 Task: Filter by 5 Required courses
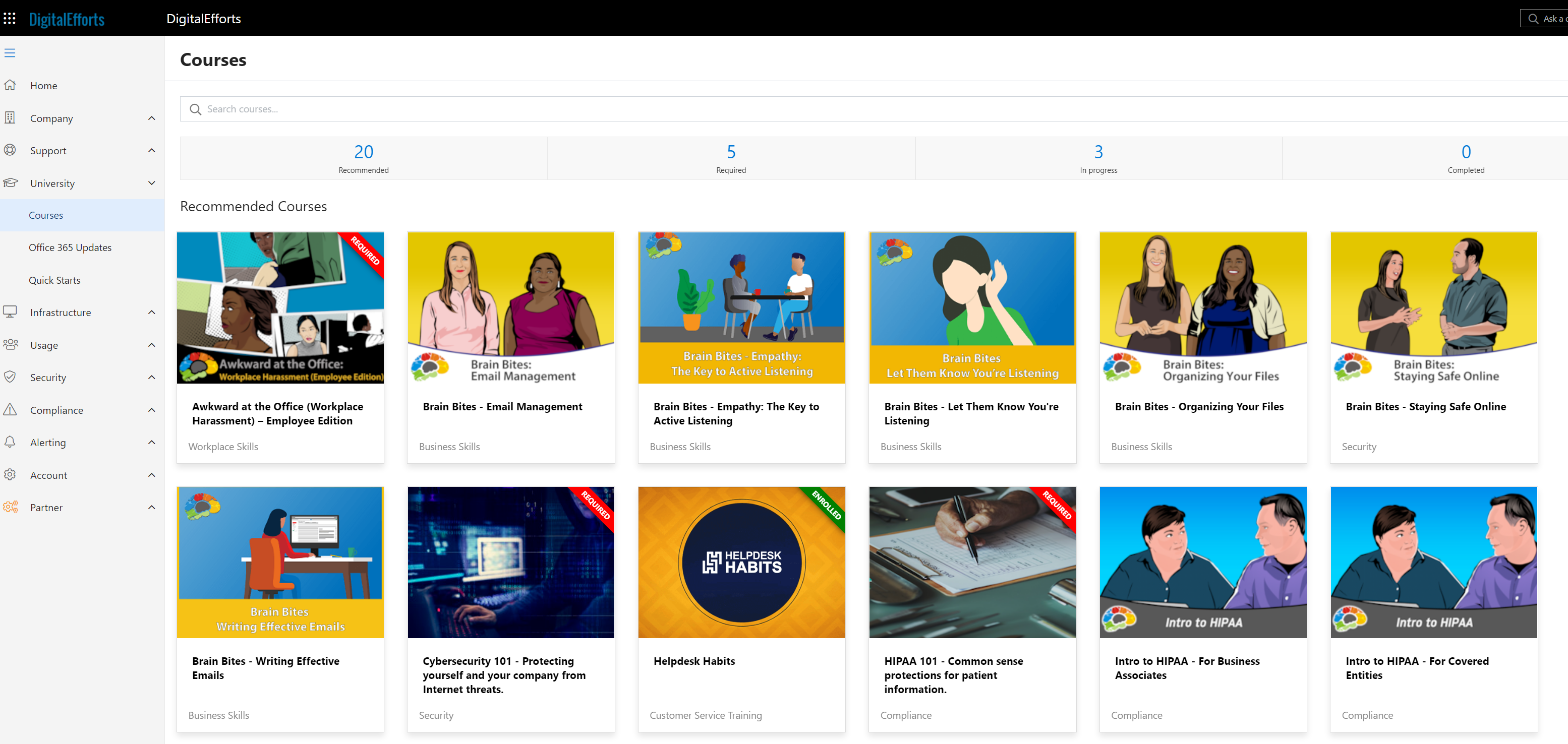tap(731, 158)
